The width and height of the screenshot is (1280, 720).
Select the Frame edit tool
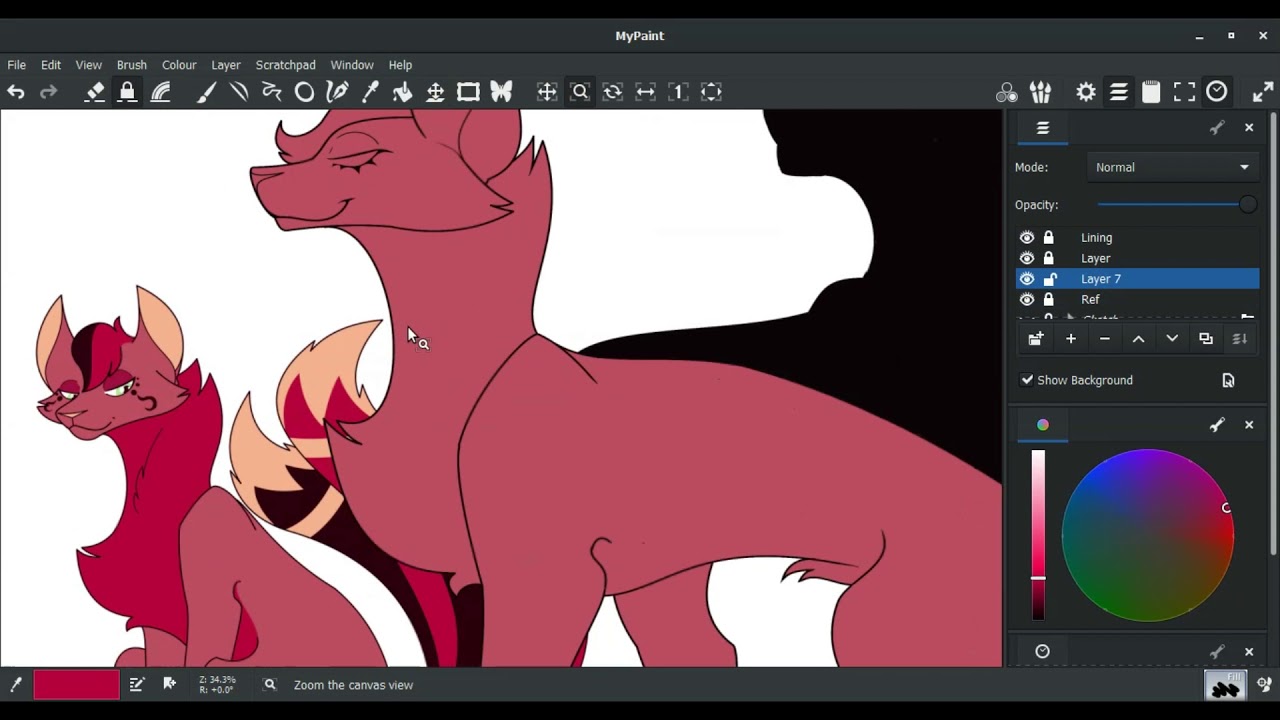(468, 92)
